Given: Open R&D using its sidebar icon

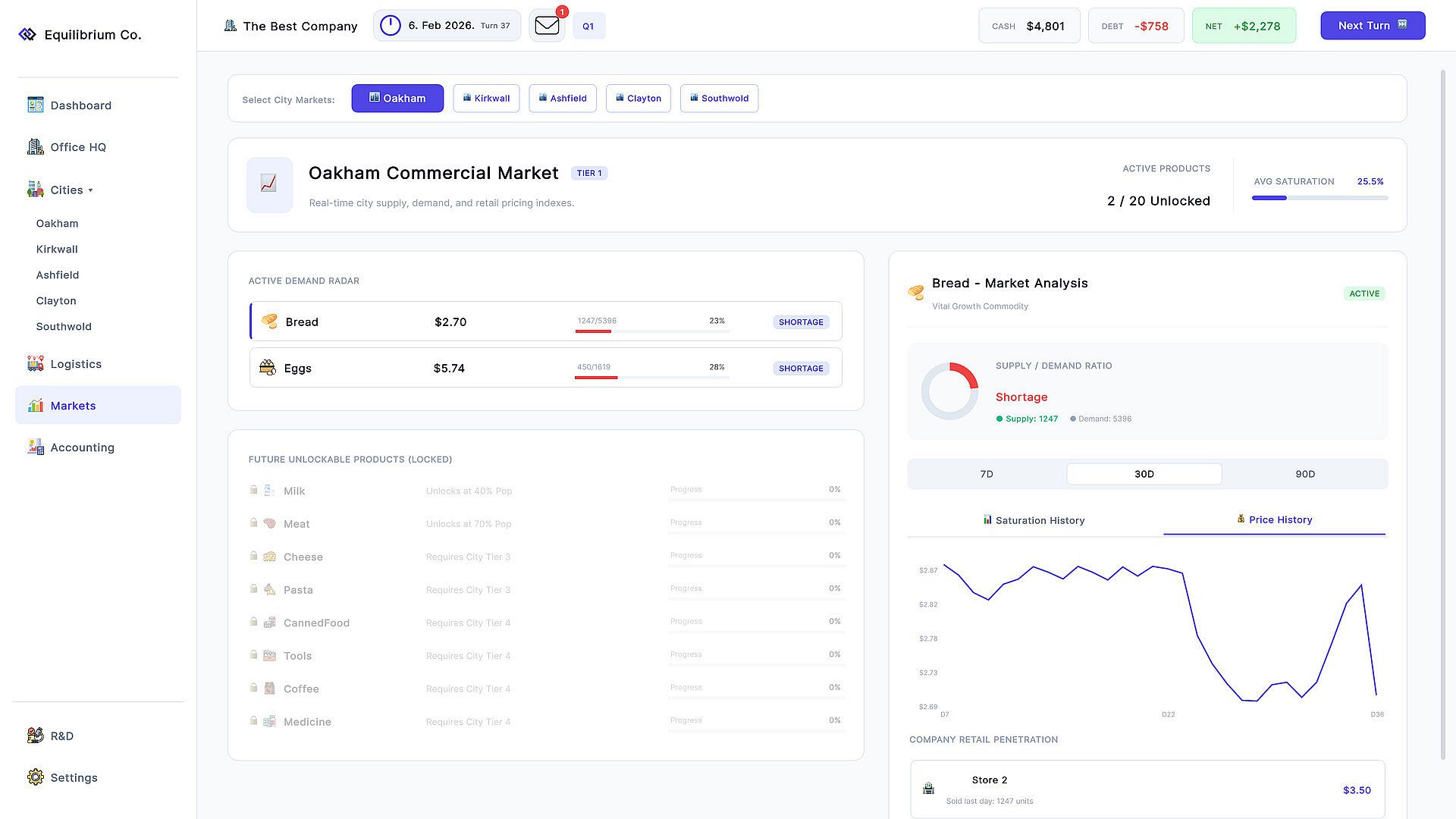Looking at the screenshot, I should point(36,735).
